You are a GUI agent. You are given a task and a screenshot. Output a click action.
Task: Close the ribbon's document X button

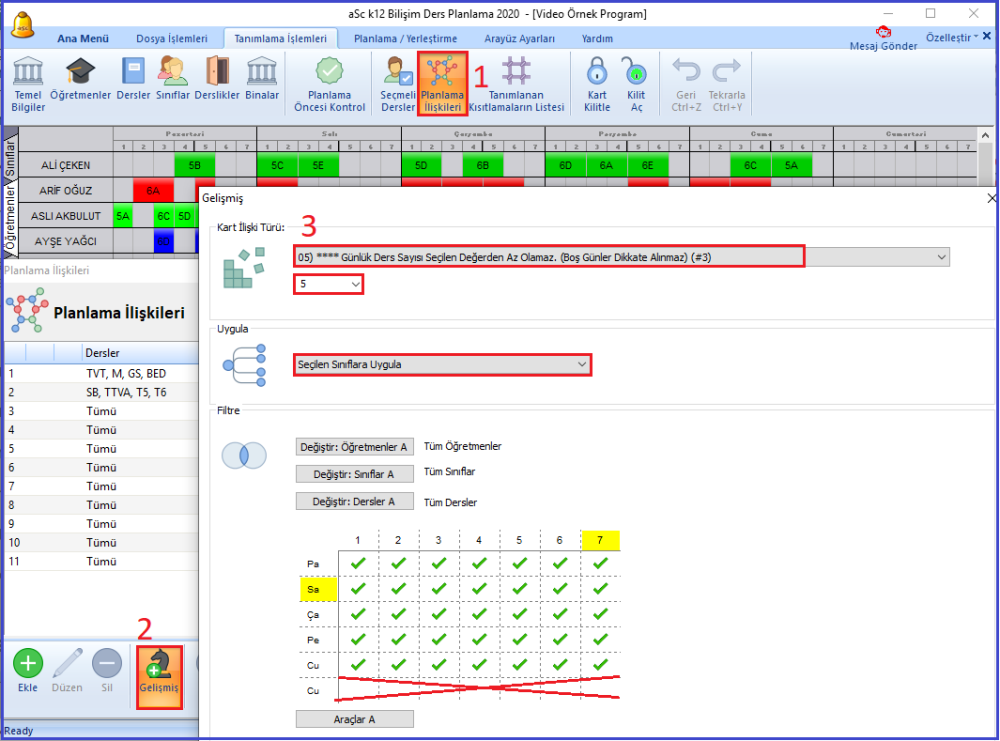[987, 36]
